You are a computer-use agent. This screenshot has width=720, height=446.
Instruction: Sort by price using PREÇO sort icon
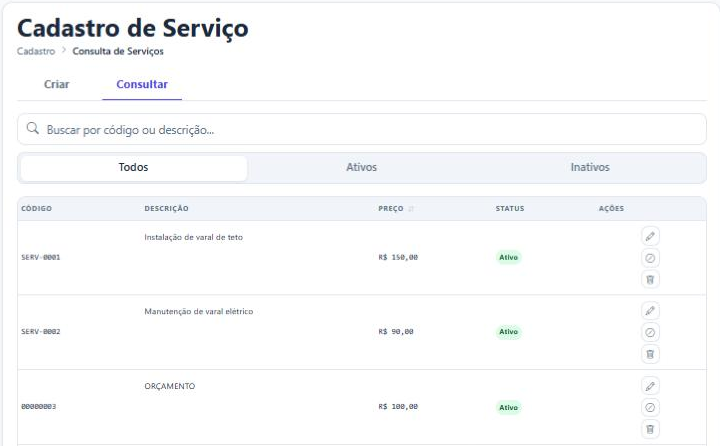click(411, 209)
